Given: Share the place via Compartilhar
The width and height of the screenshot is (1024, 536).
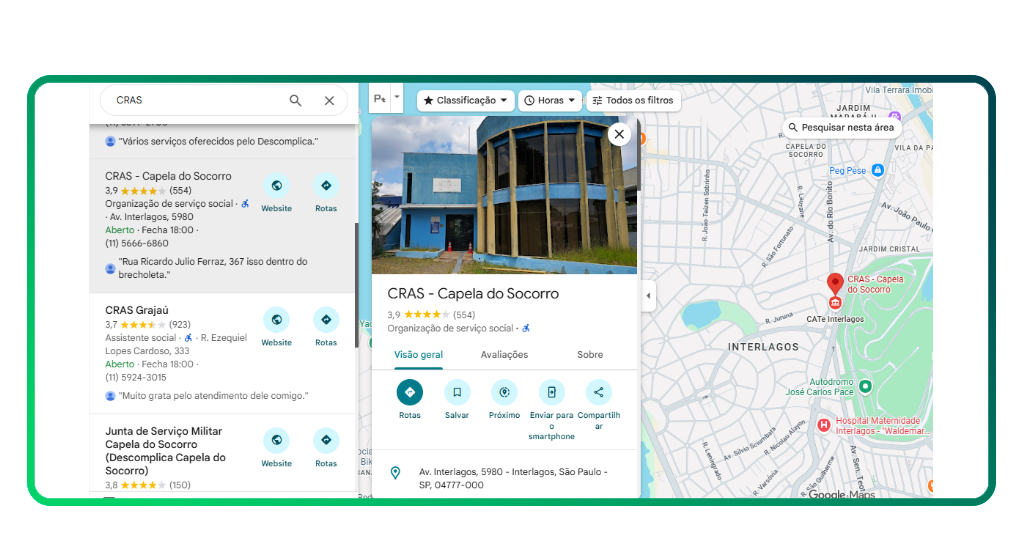Looking at the screenshot, I should (x=598, y=392).
